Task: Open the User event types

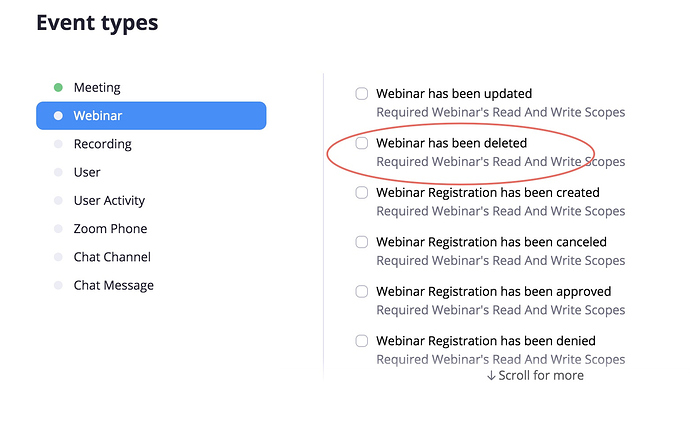Action: [87, 172]
